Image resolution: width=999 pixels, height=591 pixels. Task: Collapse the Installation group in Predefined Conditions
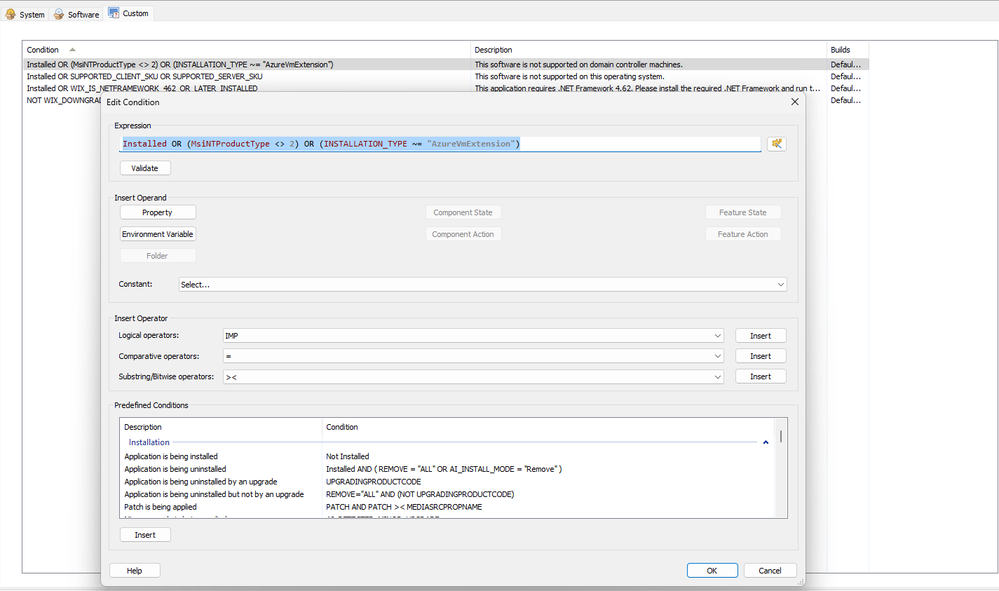pos(765,442)
